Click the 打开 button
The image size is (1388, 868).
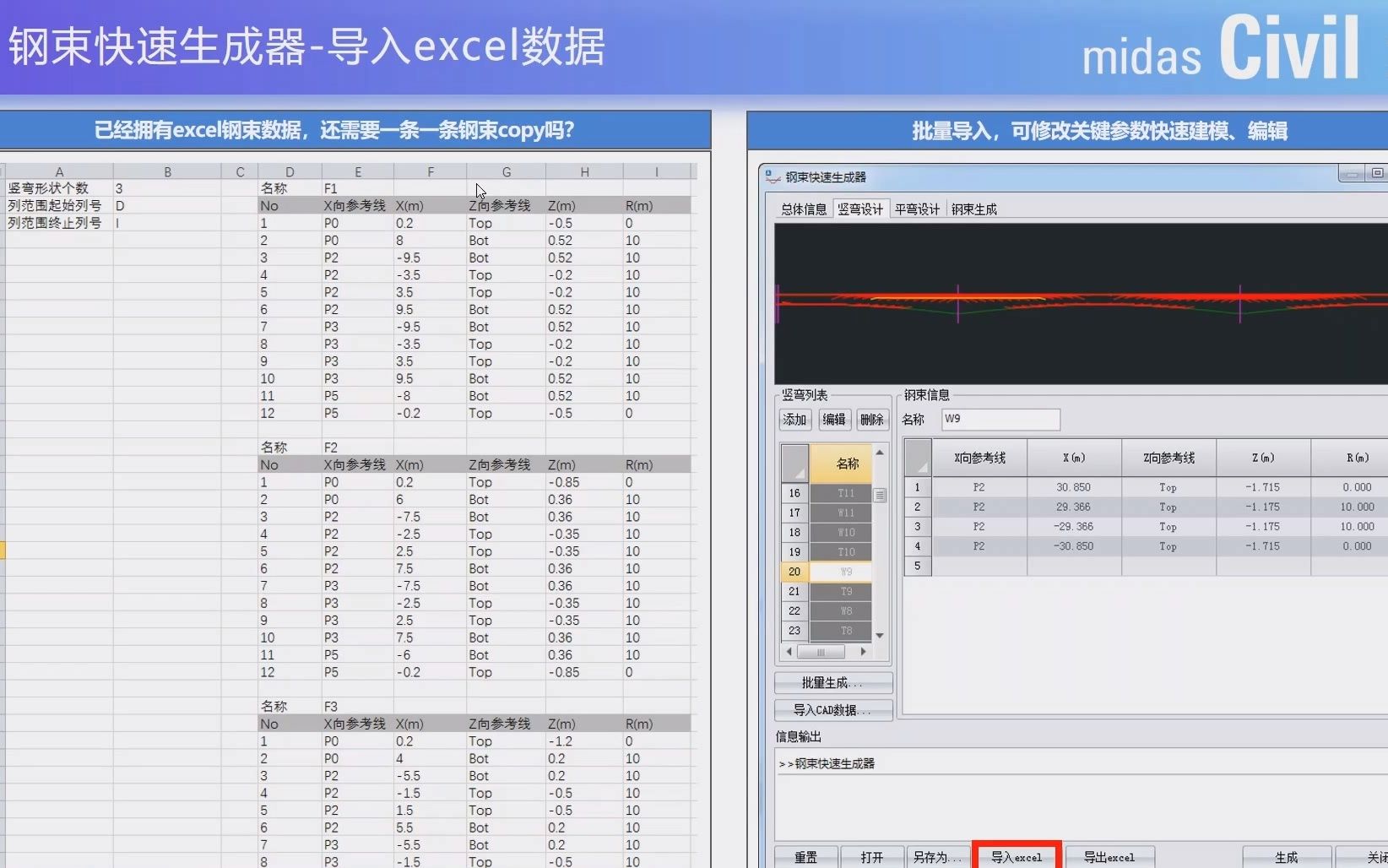[x=871, y=857]
